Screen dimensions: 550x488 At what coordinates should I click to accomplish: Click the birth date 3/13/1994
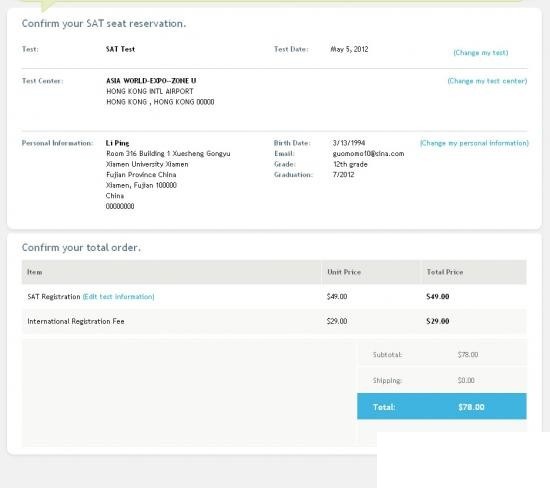coord(349,143)
